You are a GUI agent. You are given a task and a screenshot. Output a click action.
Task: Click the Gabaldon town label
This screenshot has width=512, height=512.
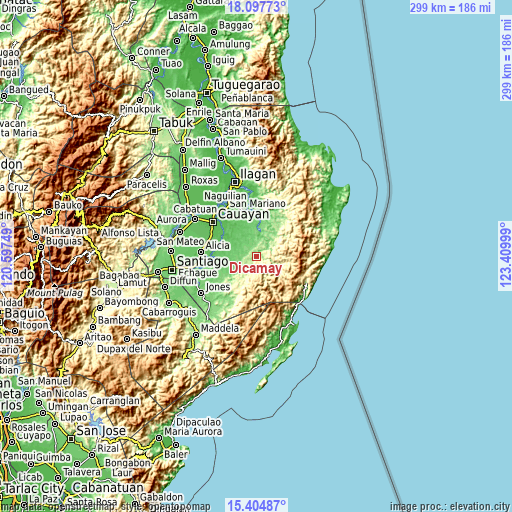pyautogui.click(x=161, y=497)
